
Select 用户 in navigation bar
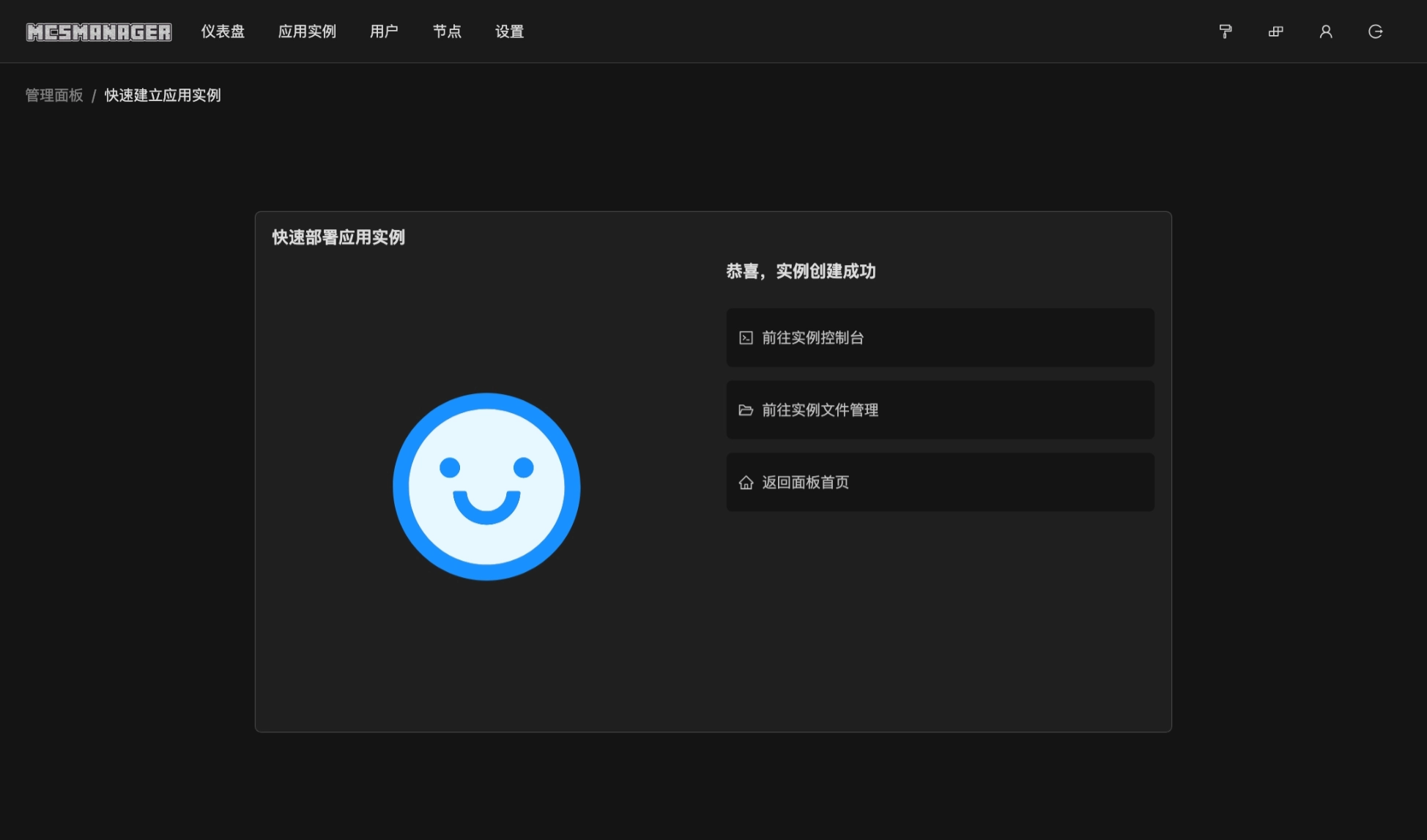point(384,31)
